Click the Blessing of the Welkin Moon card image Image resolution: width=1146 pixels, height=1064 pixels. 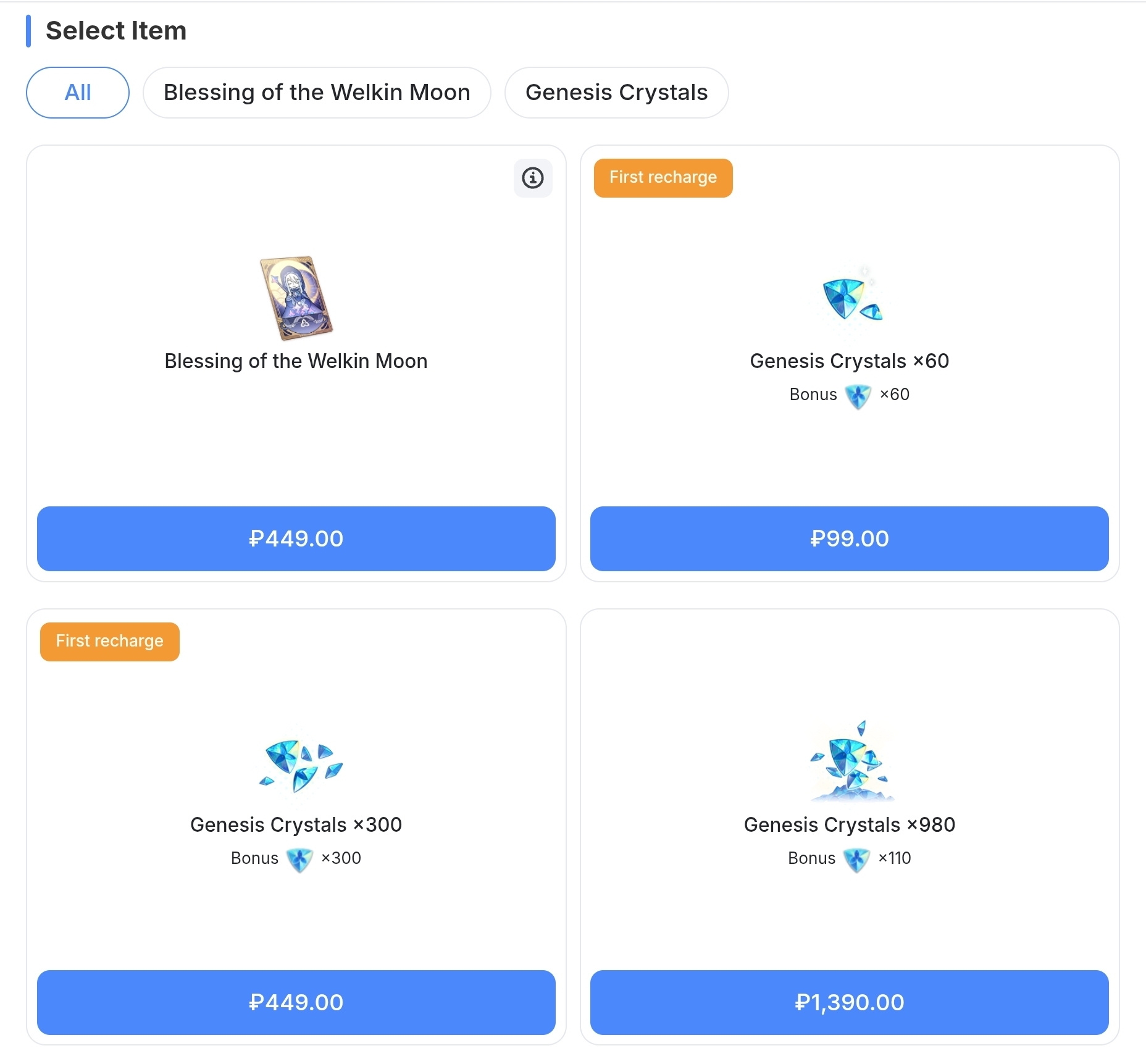(296, 298)
